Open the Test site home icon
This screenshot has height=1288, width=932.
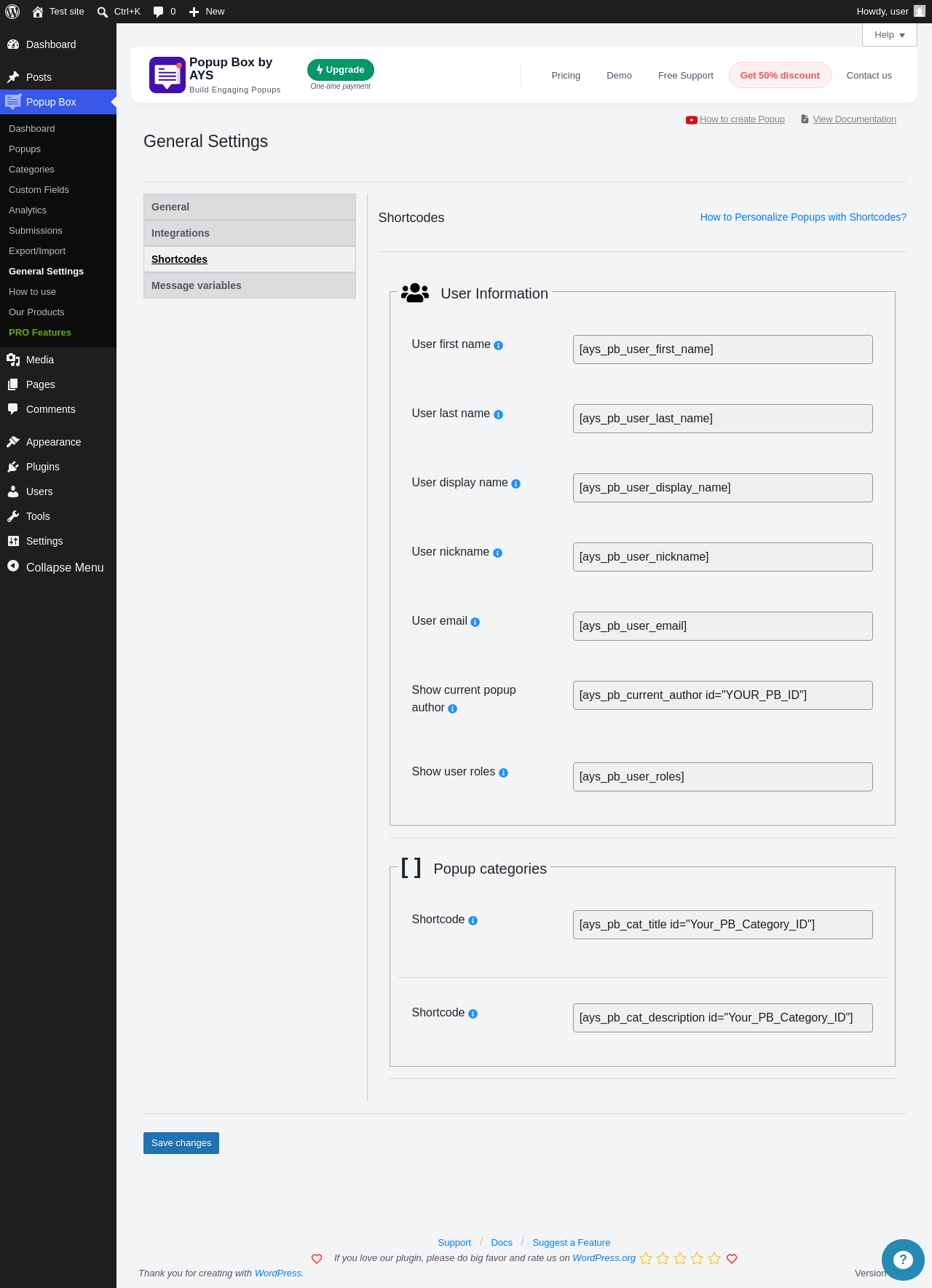pos(38,12)
